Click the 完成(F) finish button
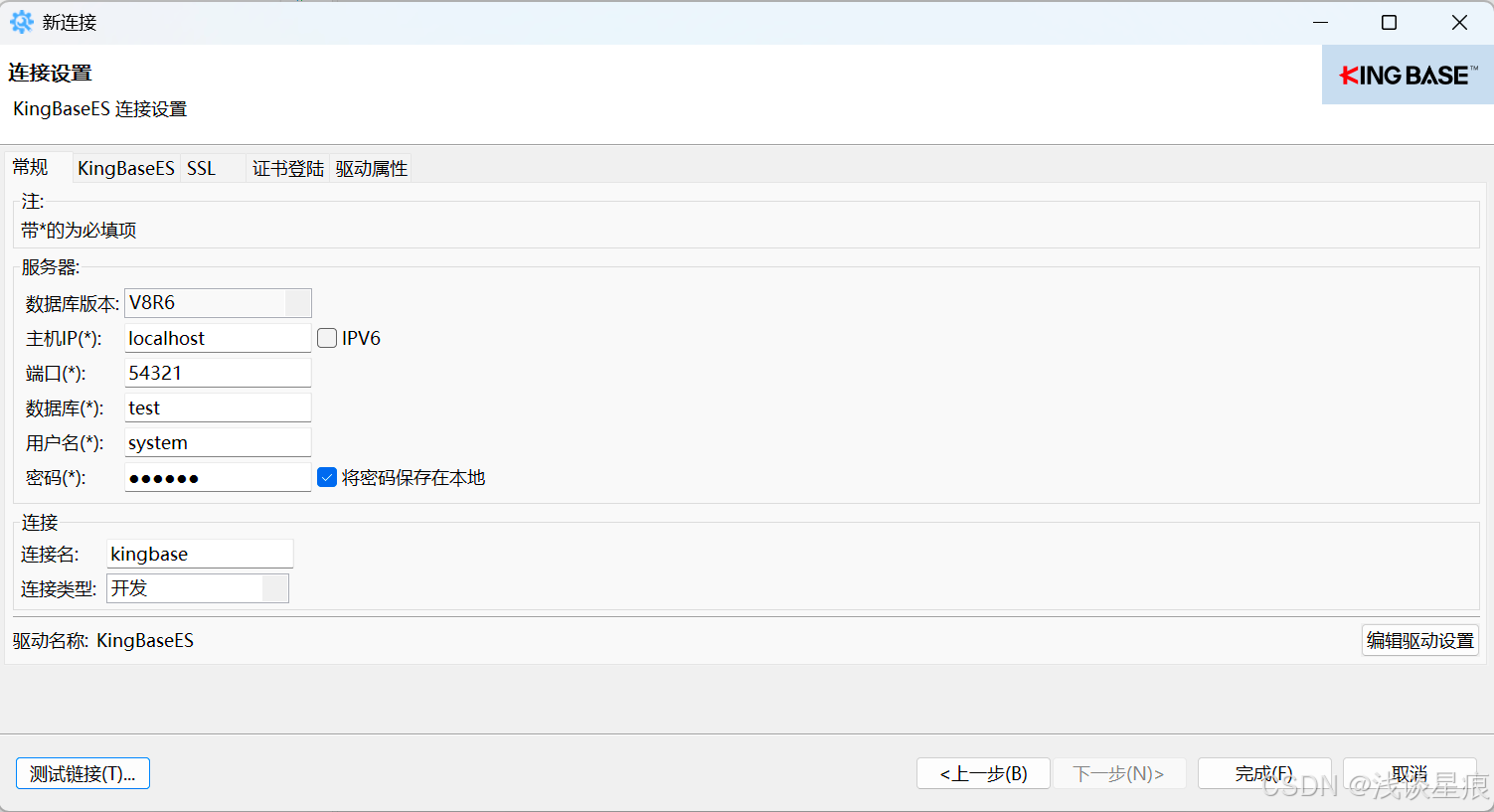 click(x=1264, y=773)
